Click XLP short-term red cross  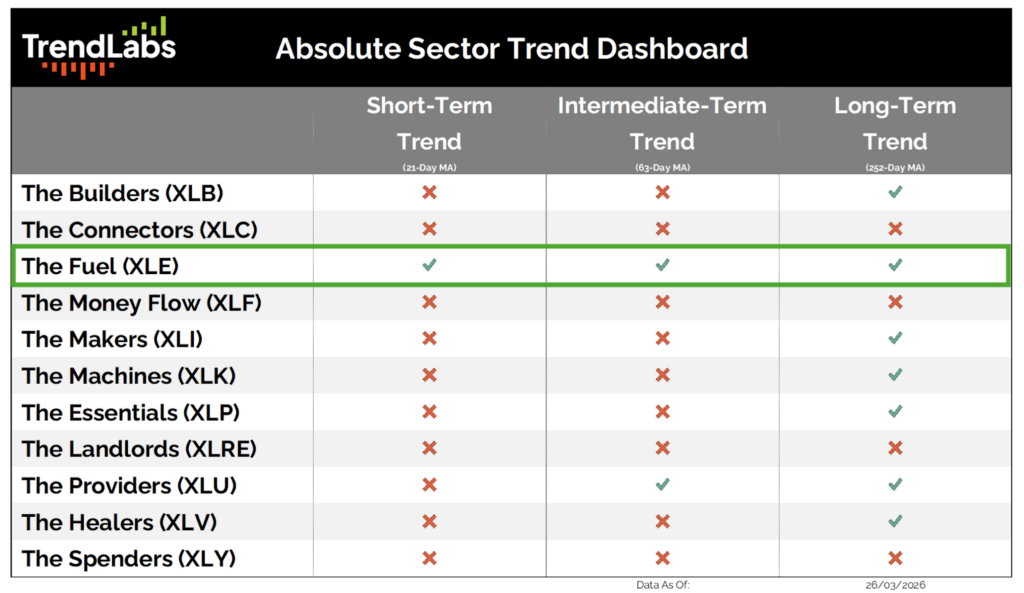[x=429, y=412]
